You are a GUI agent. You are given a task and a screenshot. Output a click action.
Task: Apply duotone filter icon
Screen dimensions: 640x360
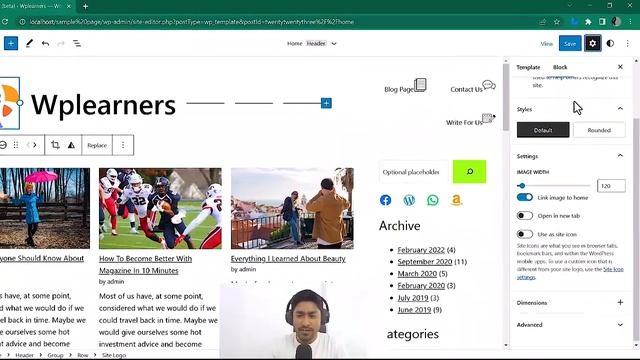tap(71, 145)
